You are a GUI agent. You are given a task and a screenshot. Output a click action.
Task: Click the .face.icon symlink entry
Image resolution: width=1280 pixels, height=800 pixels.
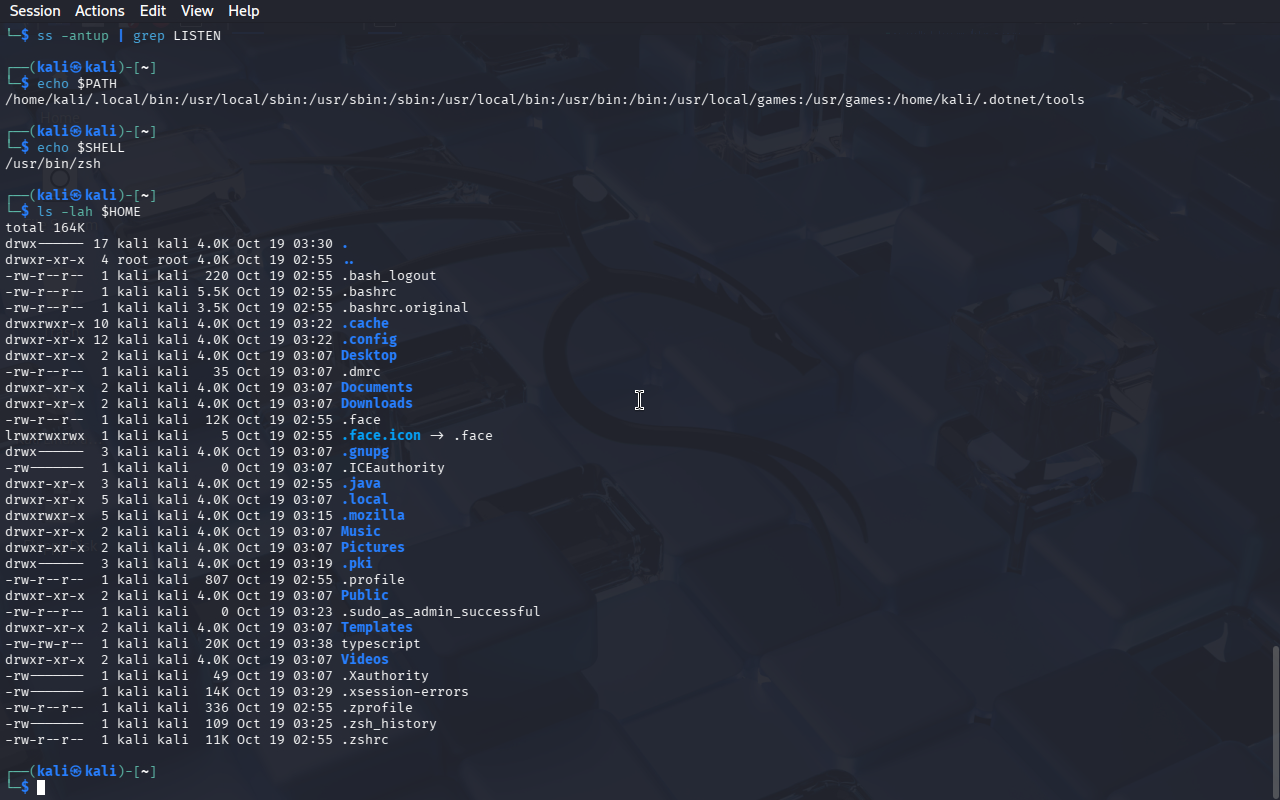coord(380,436)
